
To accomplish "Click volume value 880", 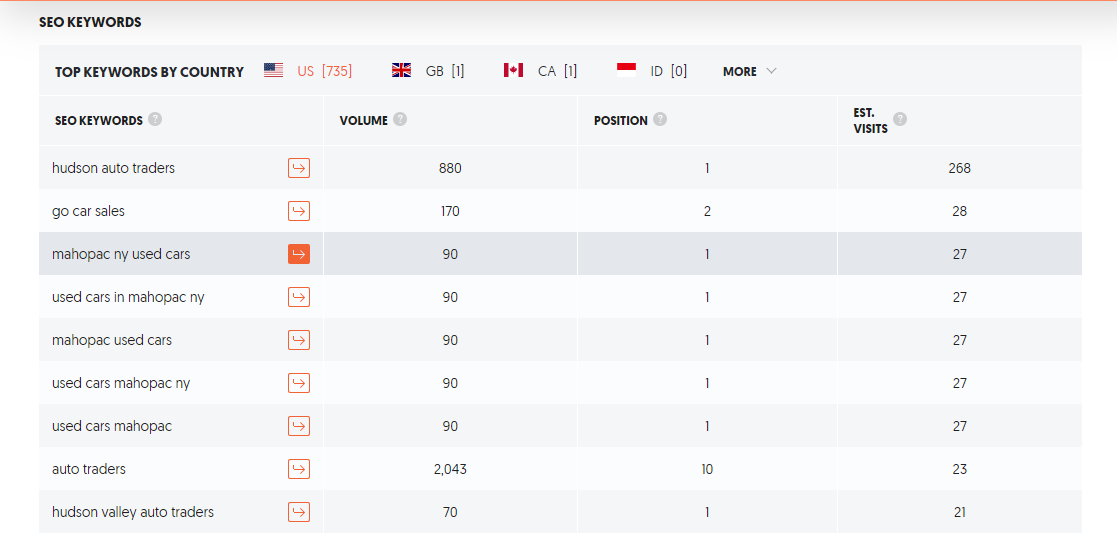I will tap(450, 168).
